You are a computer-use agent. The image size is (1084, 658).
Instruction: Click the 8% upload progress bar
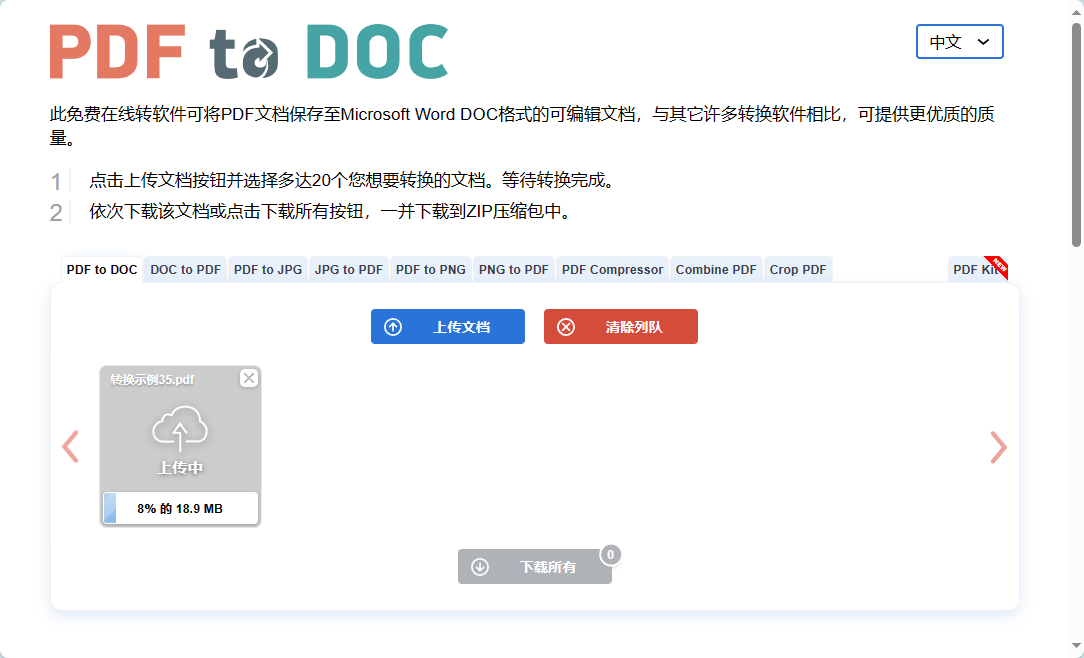pyautogui.click(x=180, y=508)
